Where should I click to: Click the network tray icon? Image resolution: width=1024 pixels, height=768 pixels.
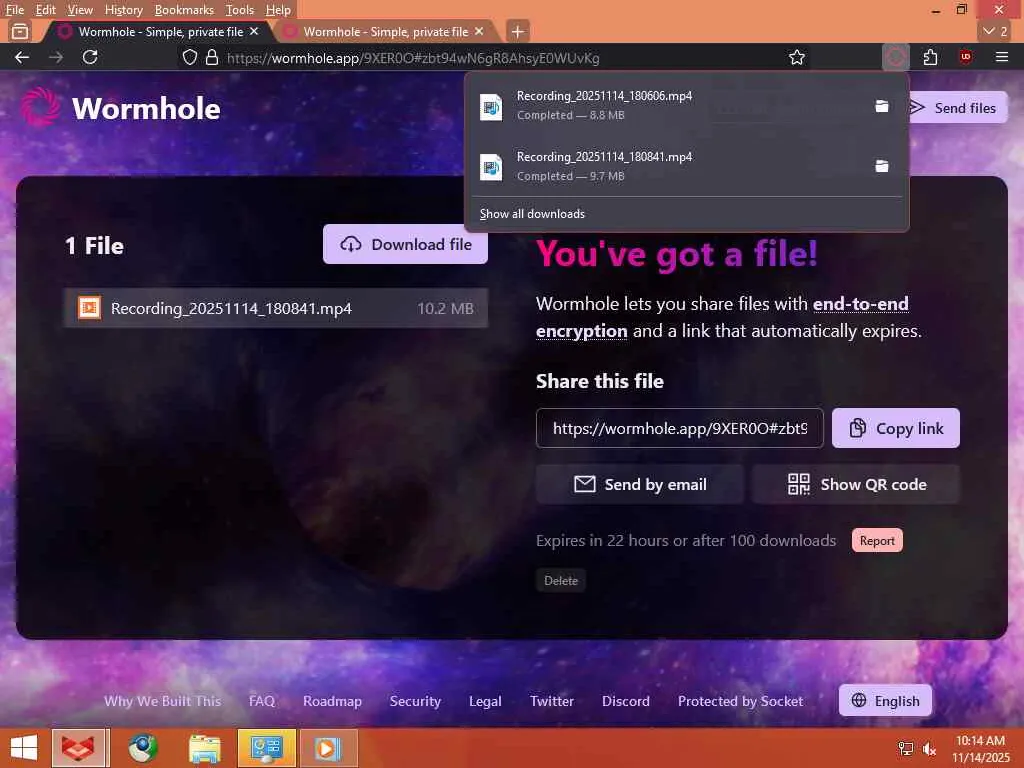tap(906, 748)
